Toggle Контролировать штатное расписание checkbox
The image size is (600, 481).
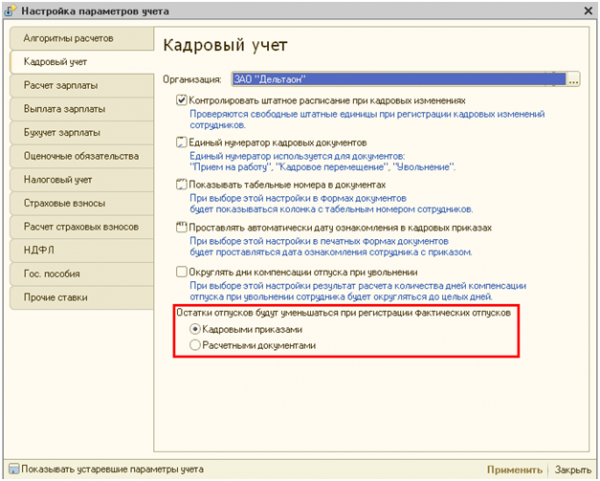coord(181,101)
